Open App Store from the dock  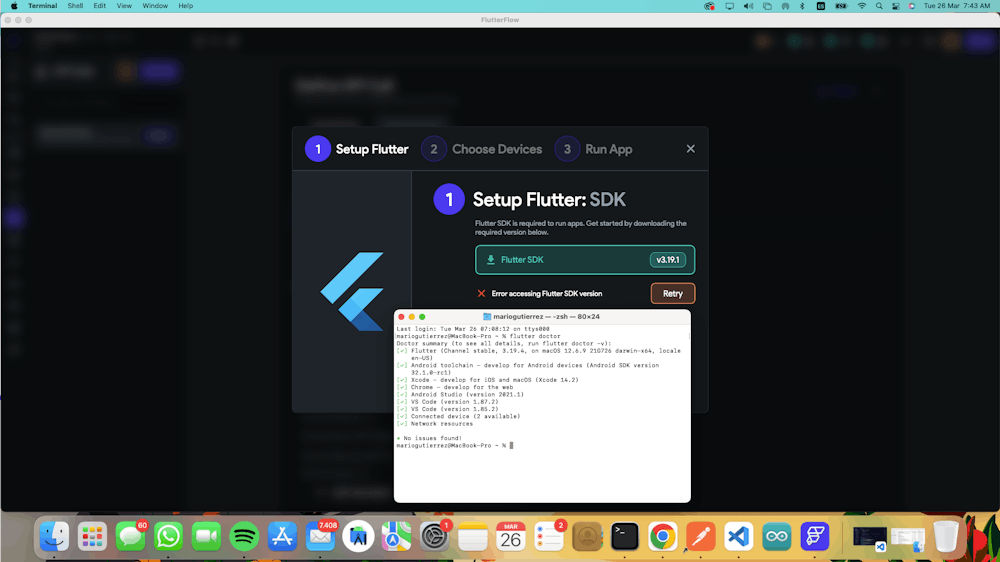tap(282, 536)
